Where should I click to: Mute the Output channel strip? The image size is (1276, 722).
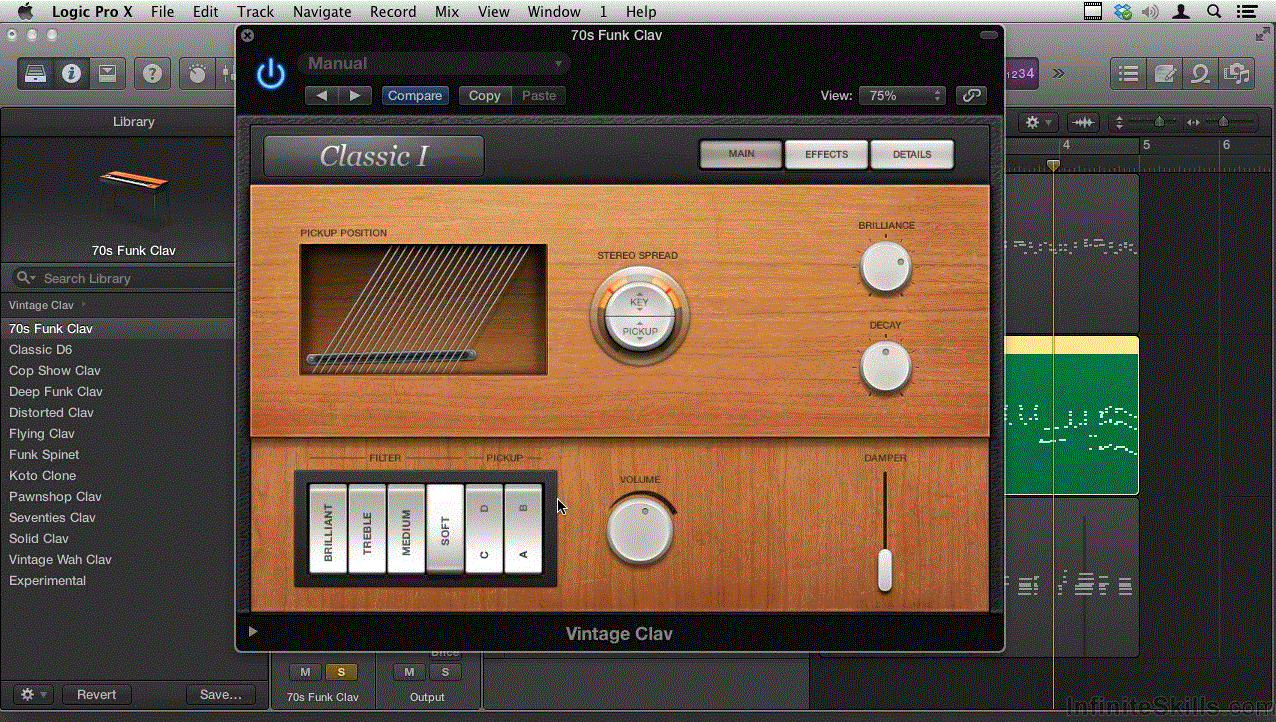click(409, 672)
